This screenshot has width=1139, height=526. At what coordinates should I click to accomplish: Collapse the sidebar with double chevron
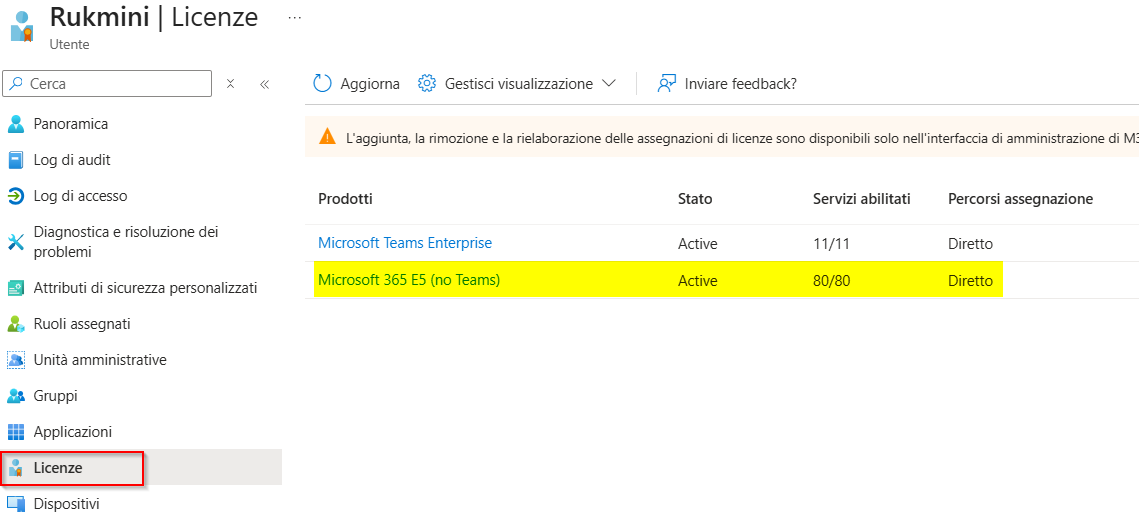point(264,84)
